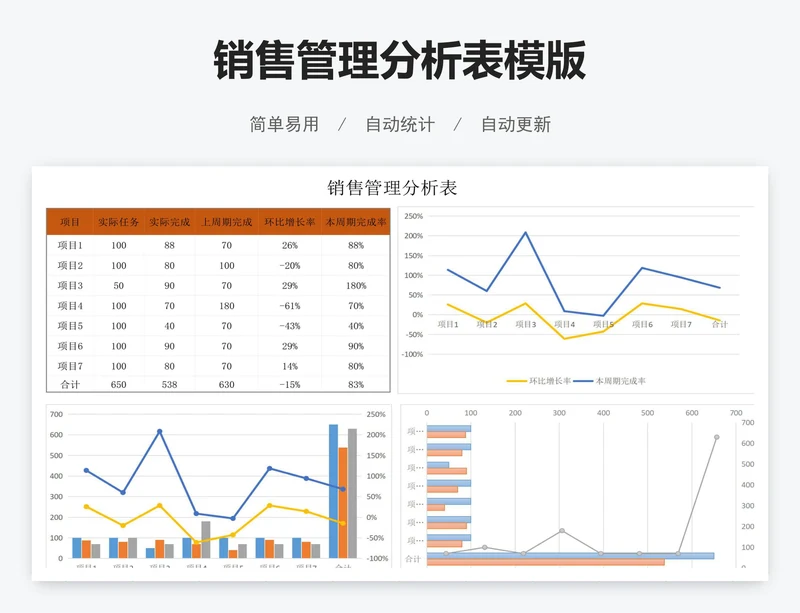The width and height of the screenshot is (800, 613).
Task: Click the 项目2 row label in table
Action: tap(70, 265)
